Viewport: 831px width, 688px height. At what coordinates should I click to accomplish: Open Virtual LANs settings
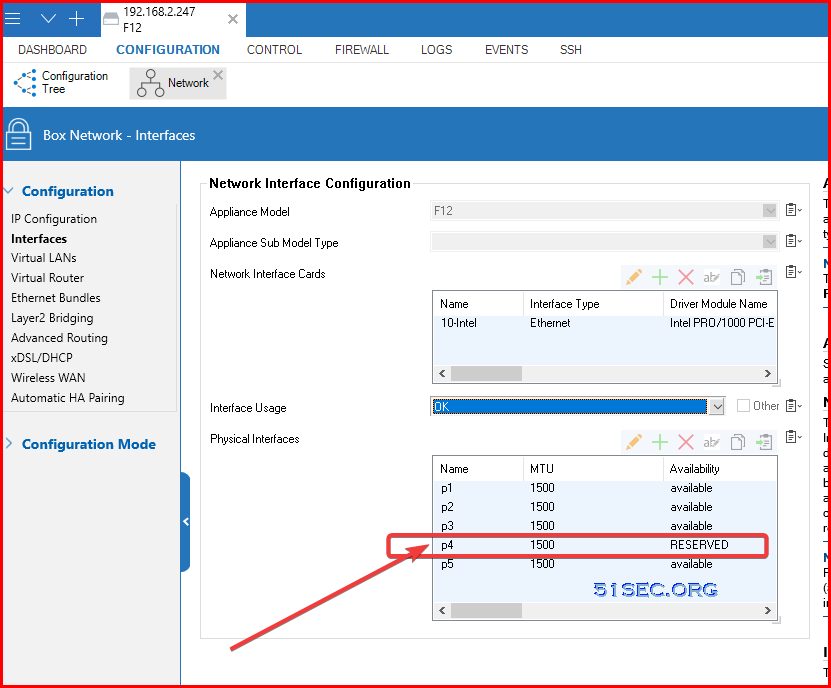pyautogui.click(x=44, y=258)
